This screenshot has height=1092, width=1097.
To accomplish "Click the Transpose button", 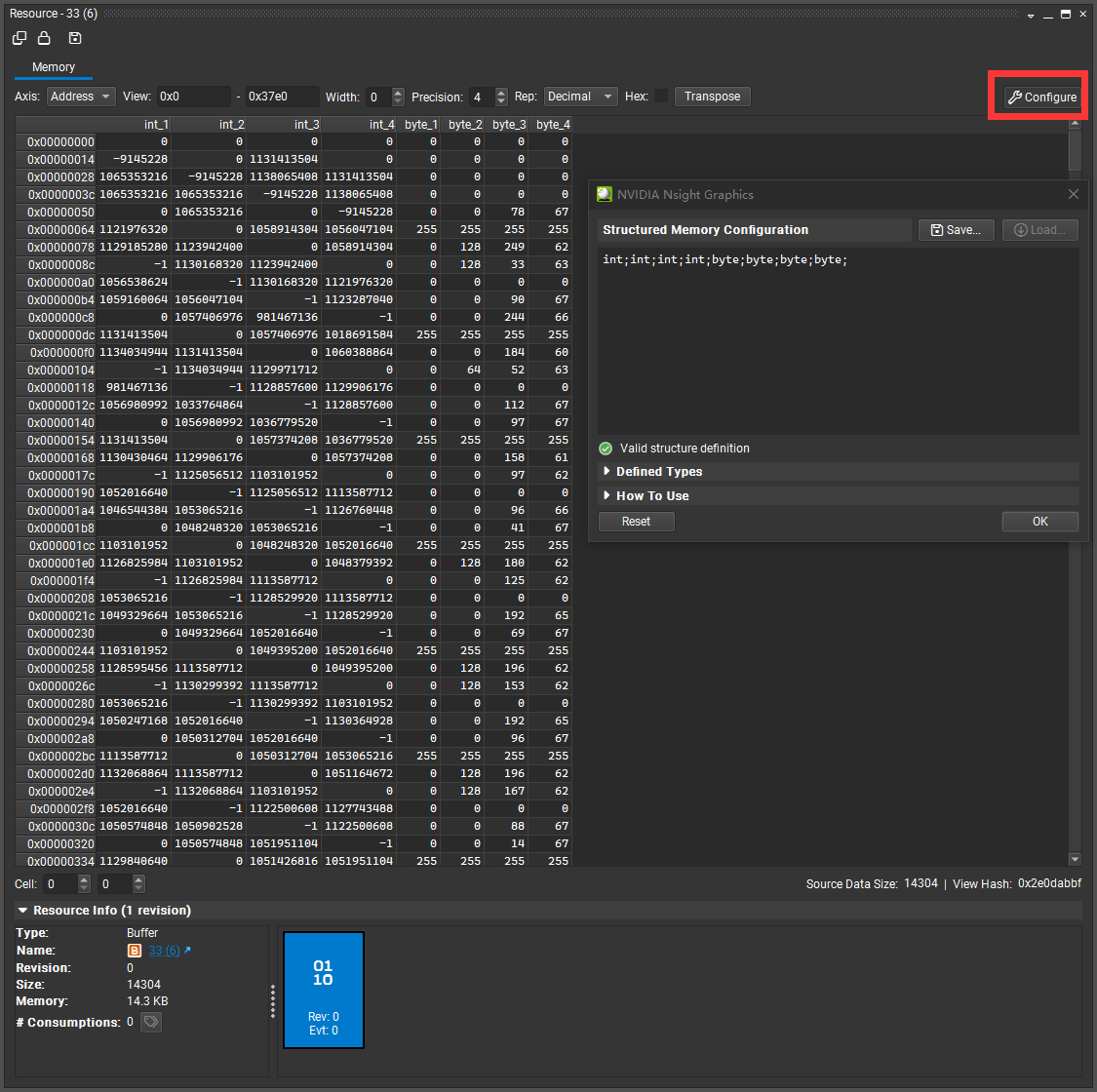I will coord(712,97).
